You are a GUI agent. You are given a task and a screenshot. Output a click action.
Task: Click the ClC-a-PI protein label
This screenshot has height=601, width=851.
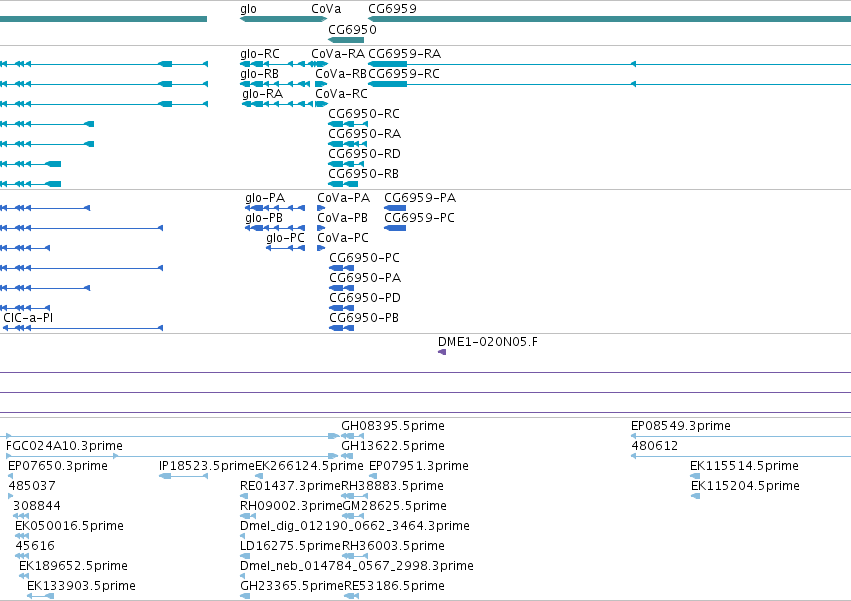pyautogui.click(x=28, y=318)
